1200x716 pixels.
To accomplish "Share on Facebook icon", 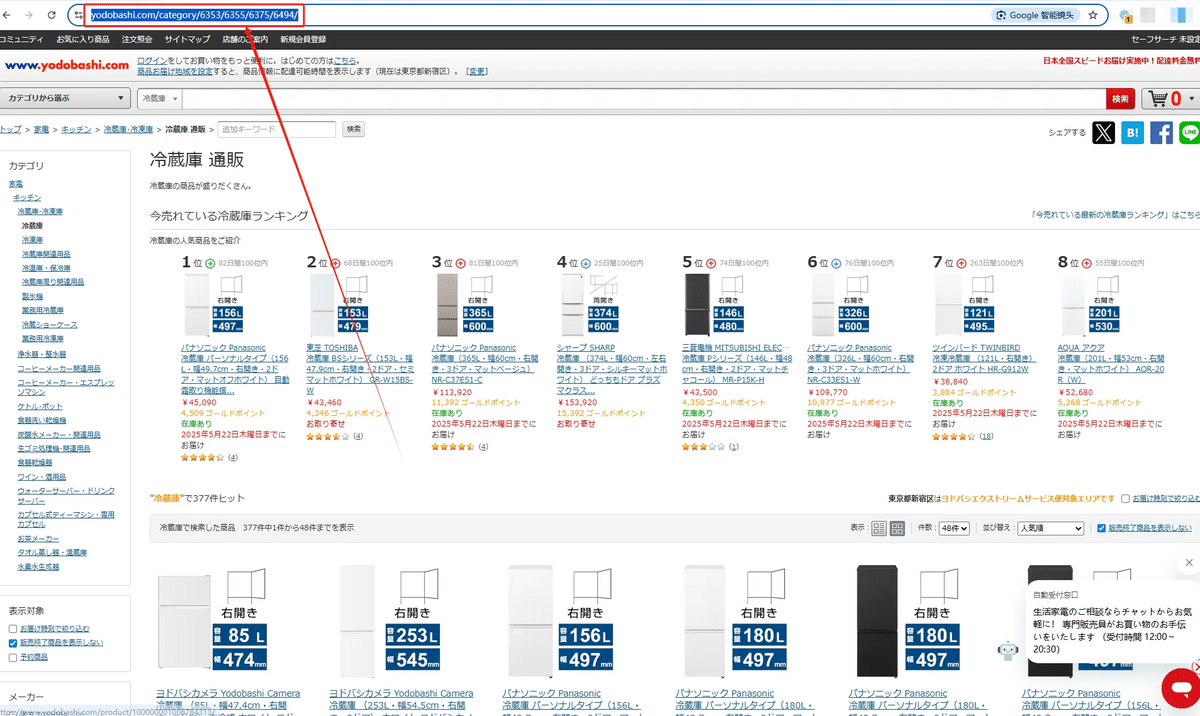I will point(1161,132).
